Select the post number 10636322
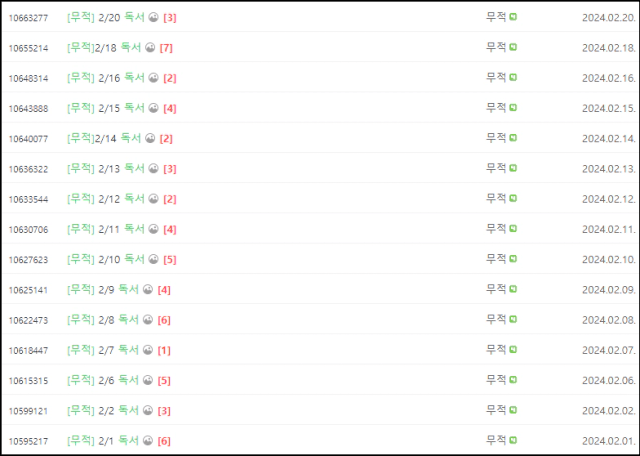Screen dimensions: 640x456 click(x=28, y=169)
